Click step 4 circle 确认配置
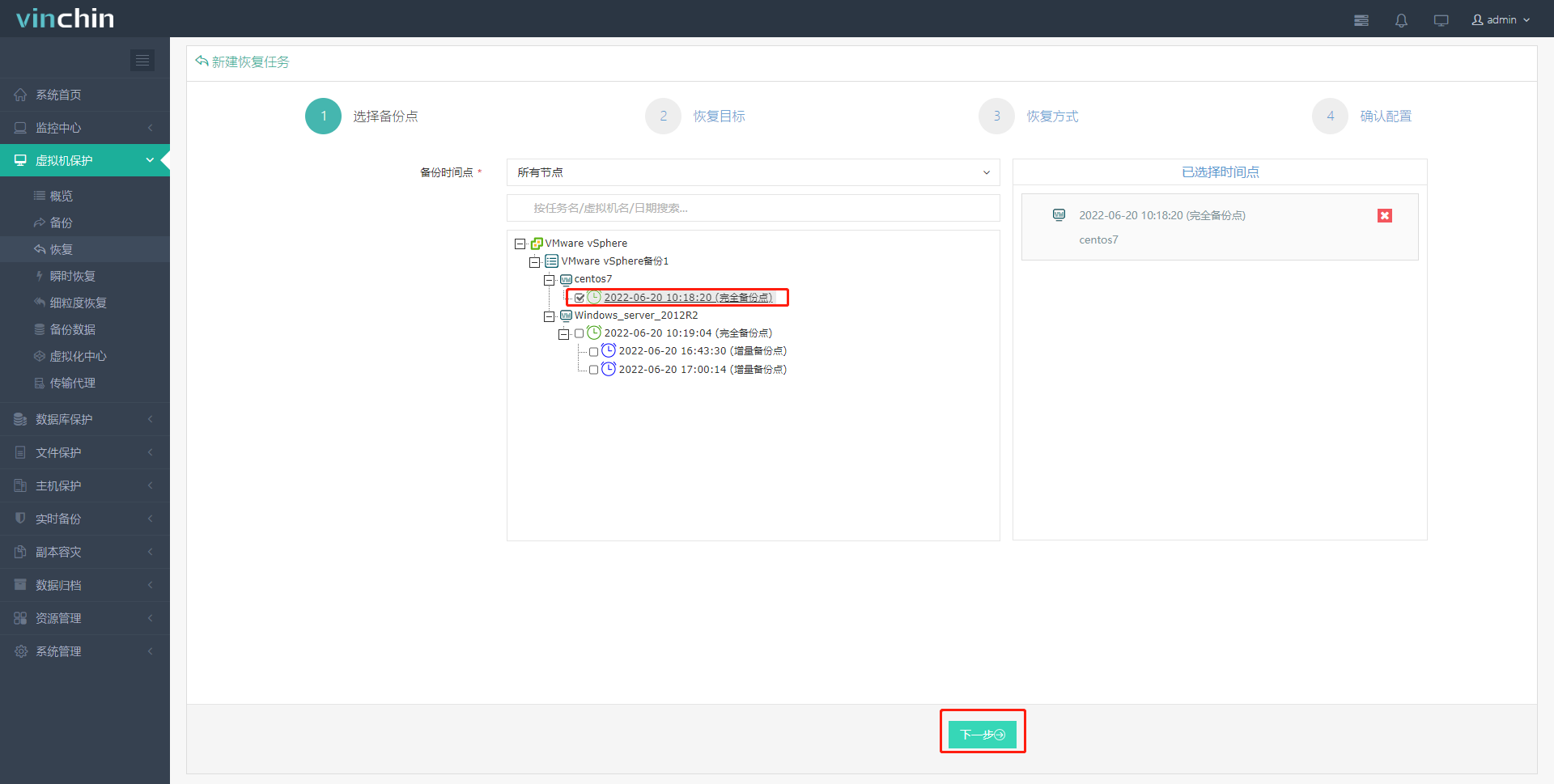1554x784 pixels. (1330, 116)
